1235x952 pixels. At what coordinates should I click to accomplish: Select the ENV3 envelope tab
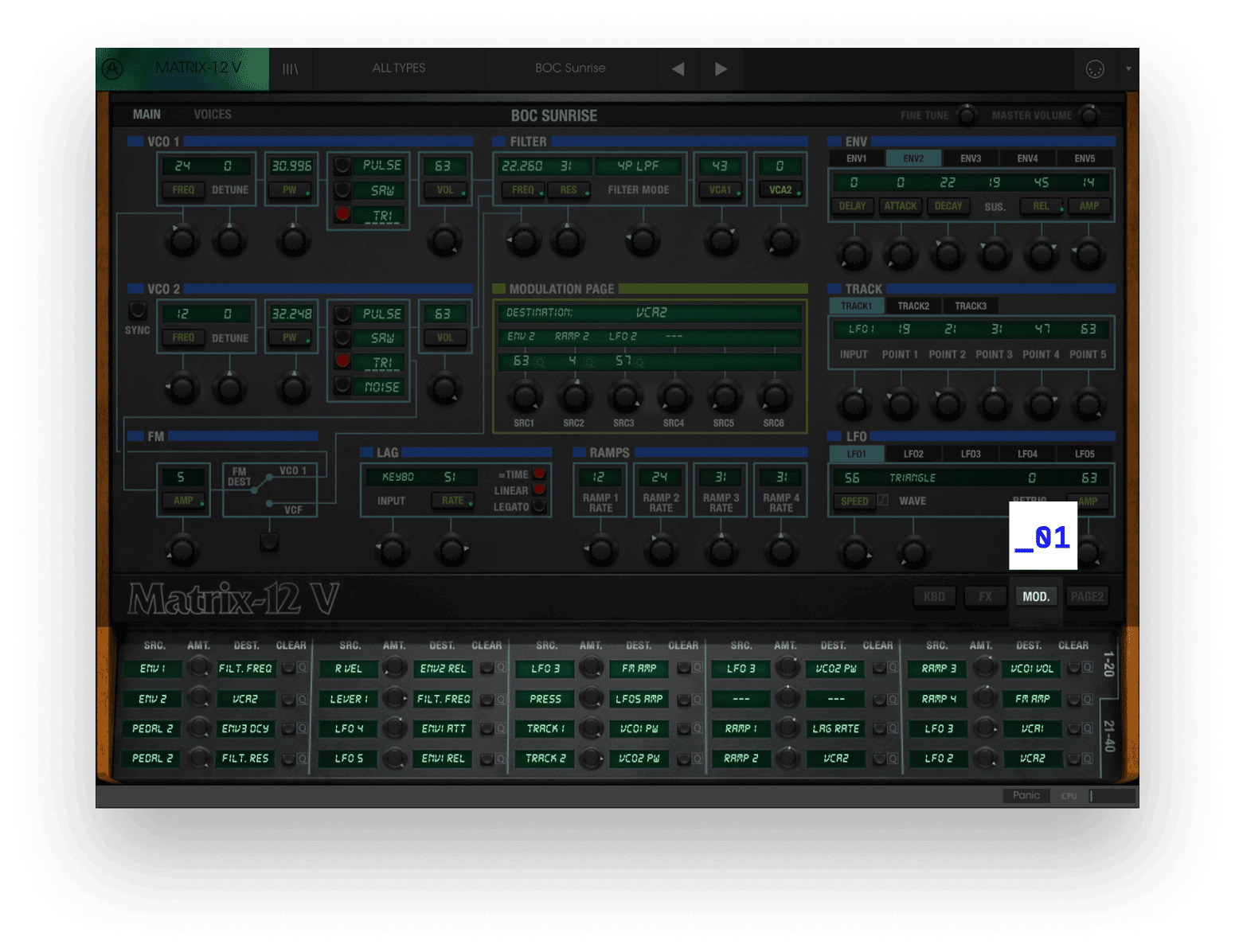[971, 158]
